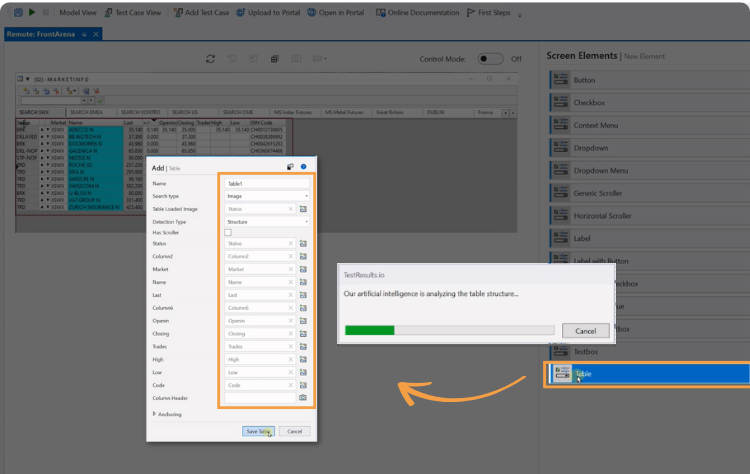This screenshot has width=750, height=474.
Task: Select the Context Menu screen element
Action: (649, 125)
